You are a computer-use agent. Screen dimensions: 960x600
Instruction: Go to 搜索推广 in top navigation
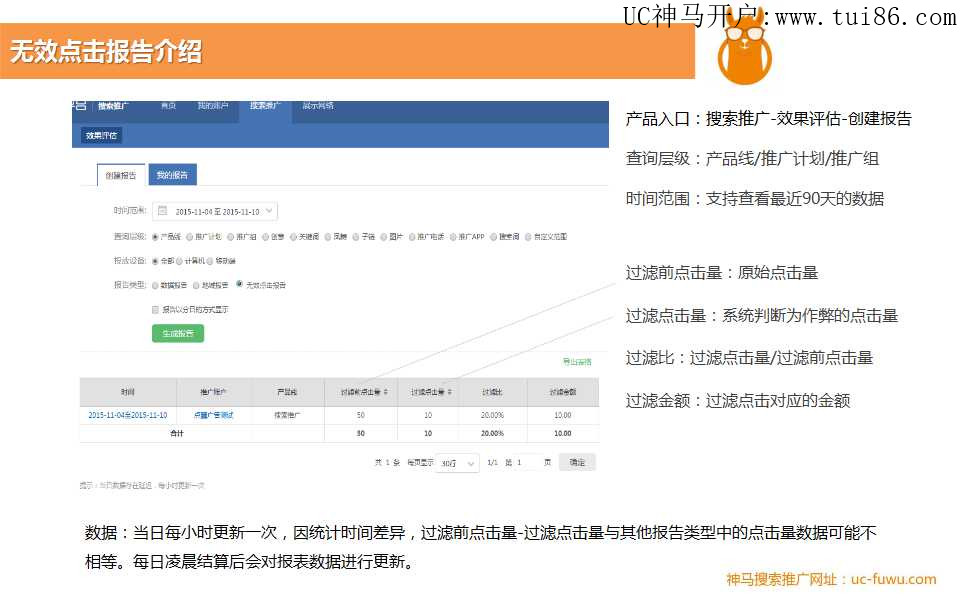[265, 106]
